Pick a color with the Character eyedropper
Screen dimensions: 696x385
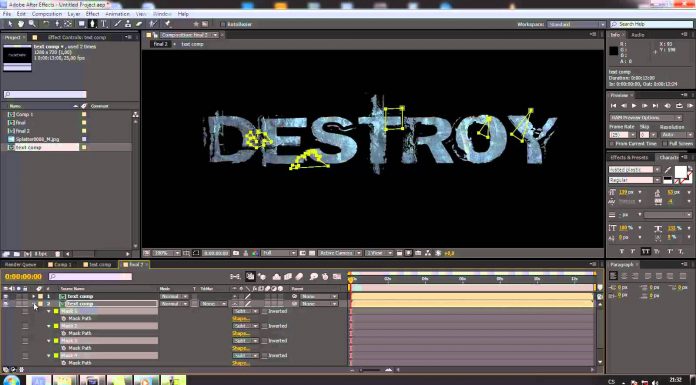[668, 170]
